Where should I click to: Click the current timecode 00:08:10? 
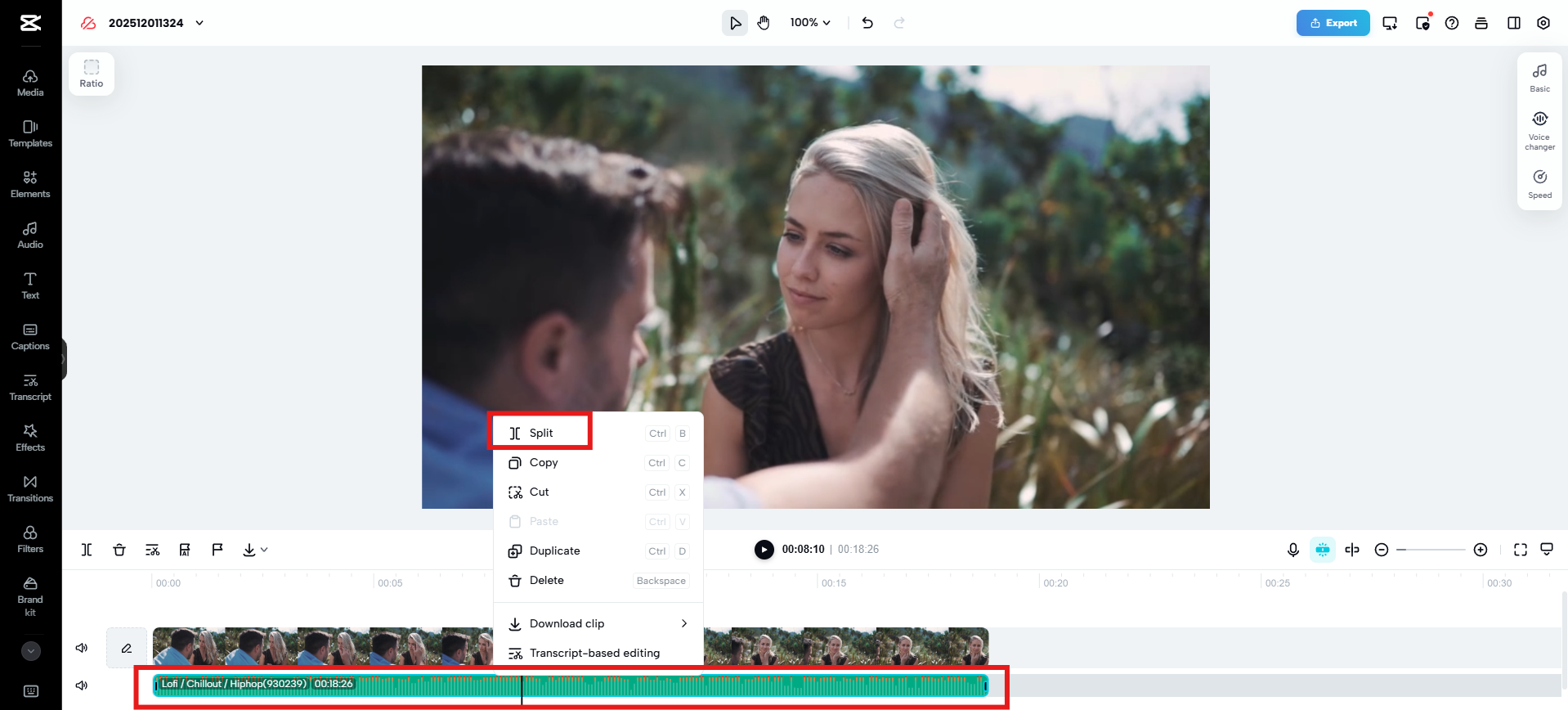(803, 549)
